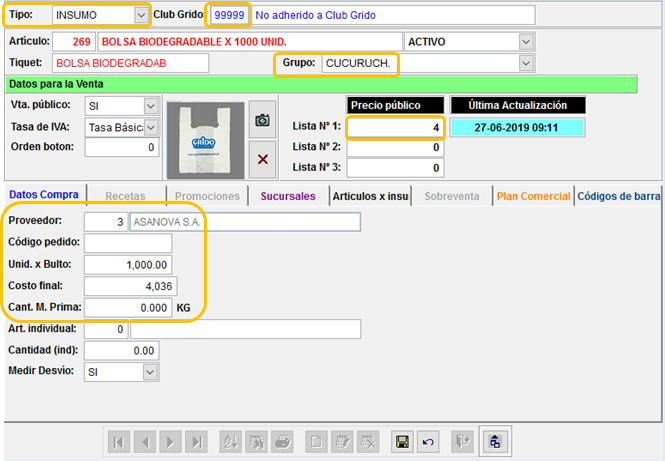Viewport: 665px width, 461px height.
Task: Click the exit door icon
Action: 463,441
